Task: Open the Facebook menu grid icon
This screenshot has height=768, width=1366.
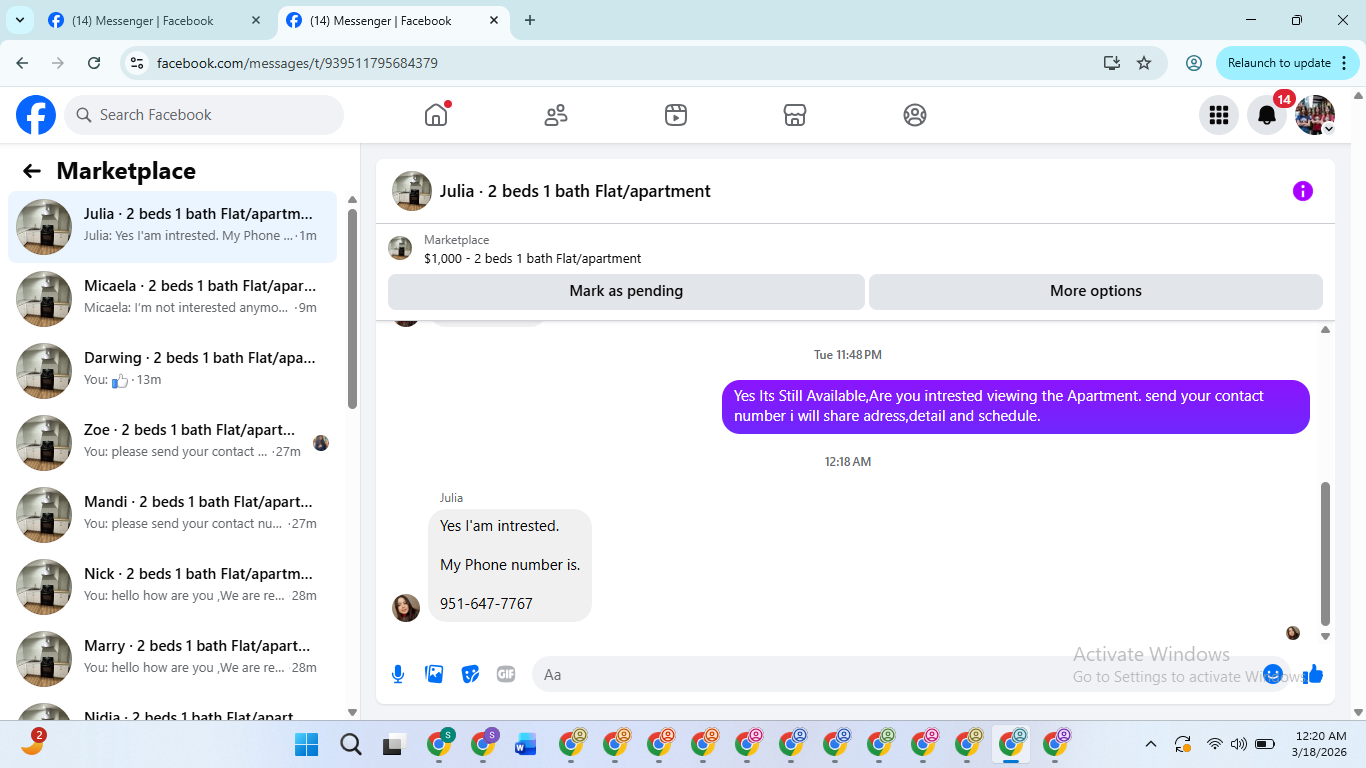Action: click(1219, 115)
